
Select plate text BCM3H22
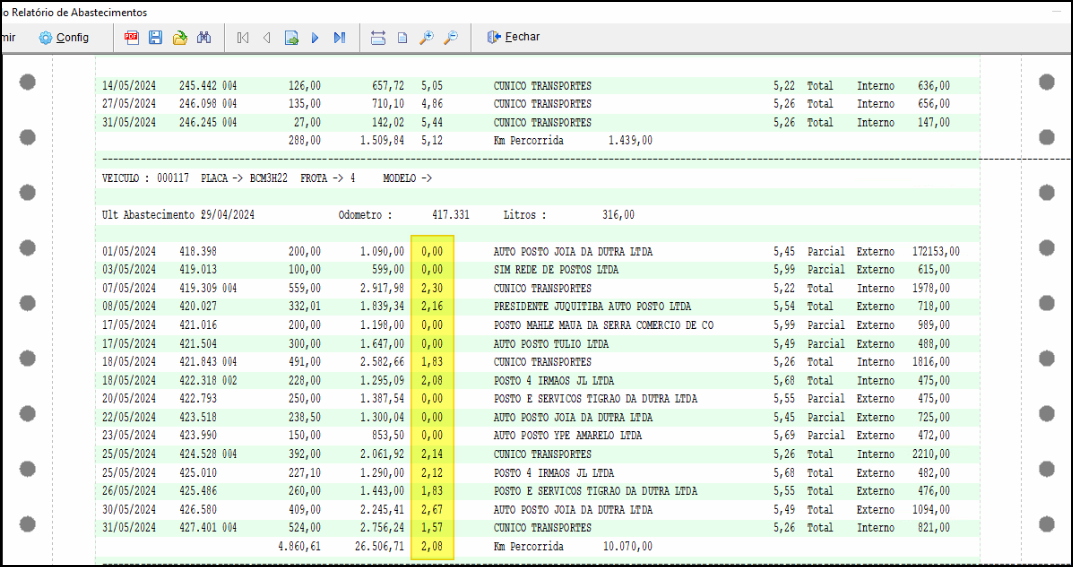[268, 178]
